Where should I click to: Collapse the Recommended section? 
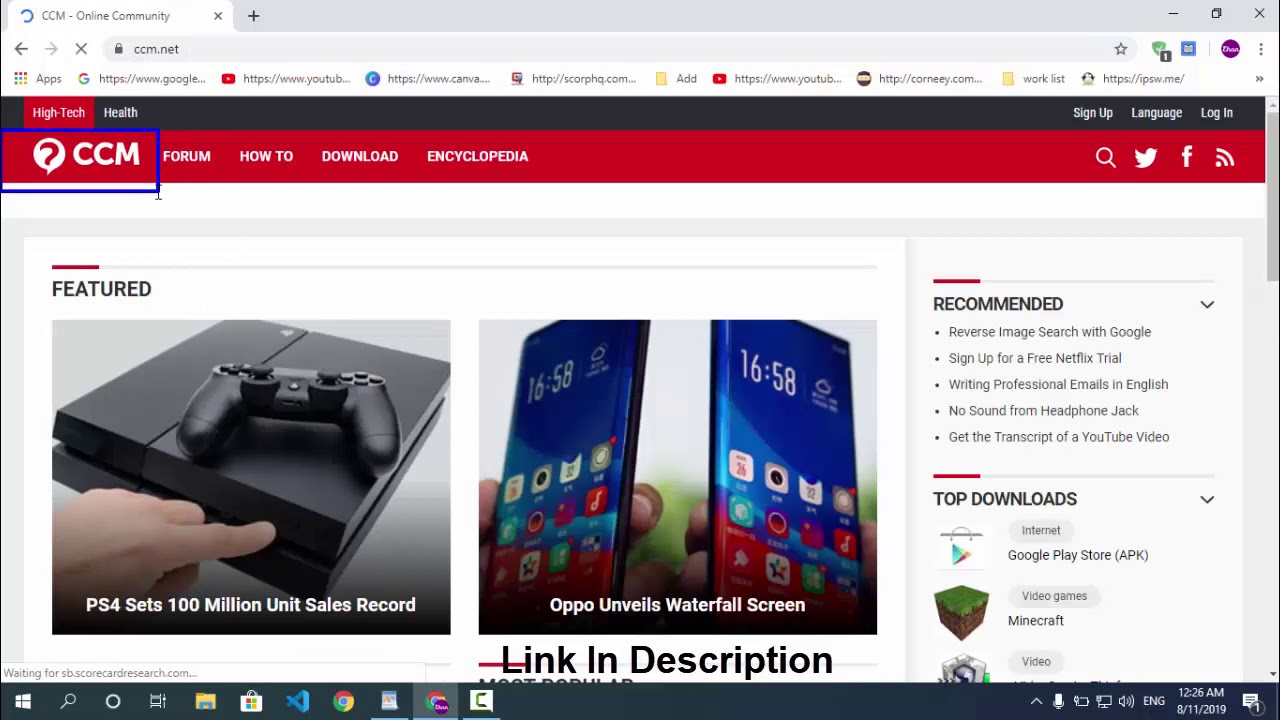coord(1207,304)
